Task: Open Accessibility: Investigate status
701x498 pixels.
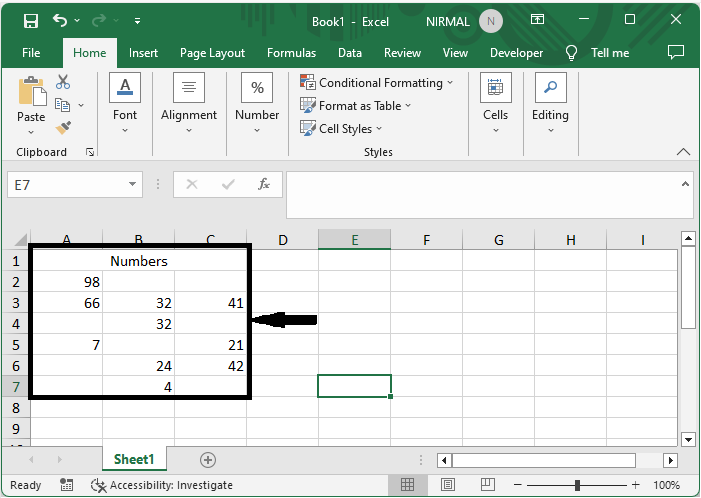Action: click(x=161, y=485)
